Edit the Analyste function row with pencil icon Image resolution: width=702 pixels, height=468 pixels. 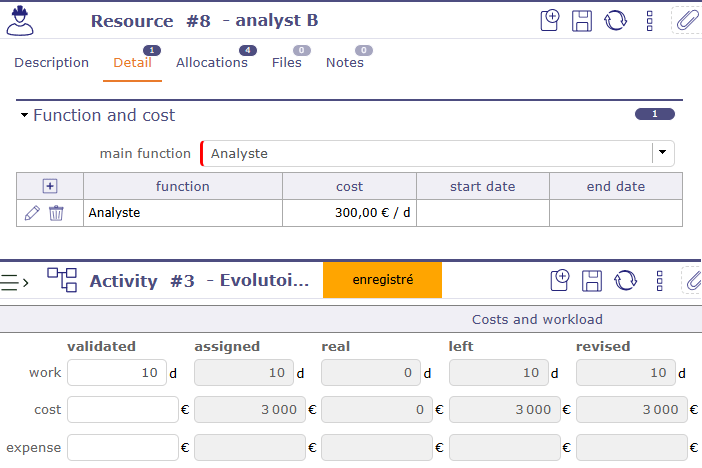point(32,213)
